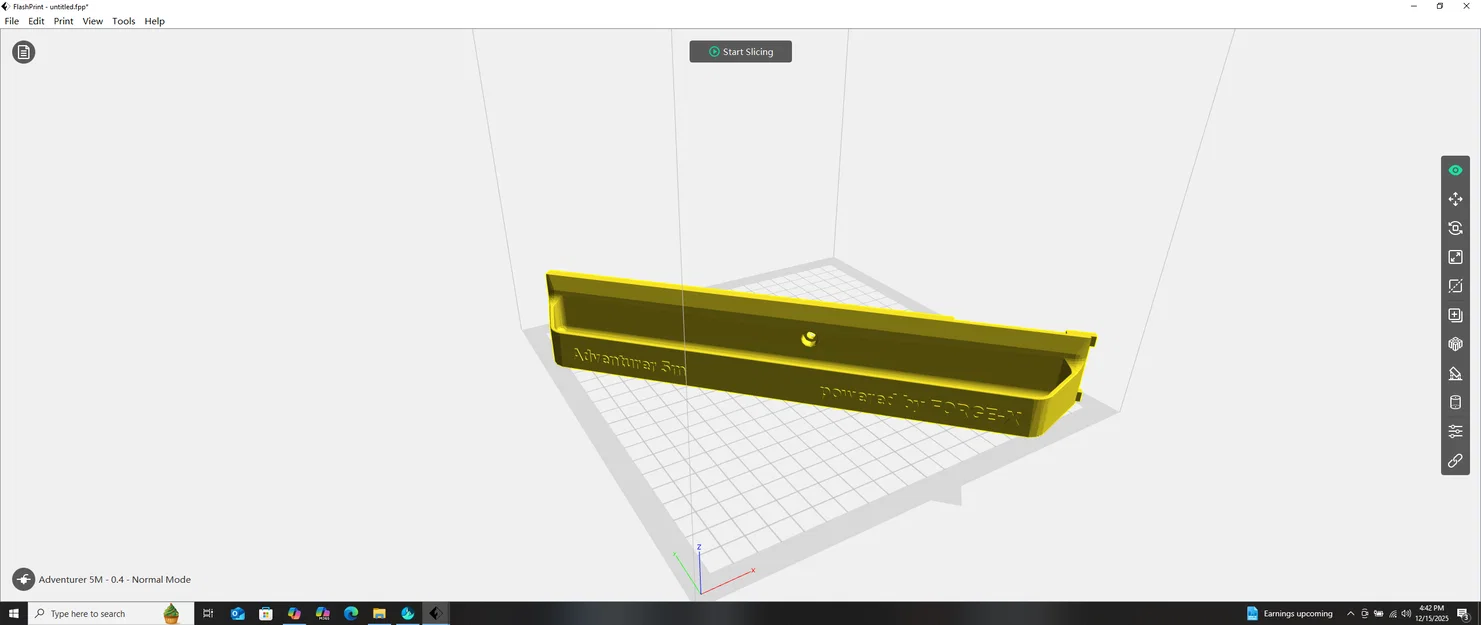Viewport: 1481px width, 625px height.
Task: Open File Explorer from the taskbar
Action: coord(379,613)
